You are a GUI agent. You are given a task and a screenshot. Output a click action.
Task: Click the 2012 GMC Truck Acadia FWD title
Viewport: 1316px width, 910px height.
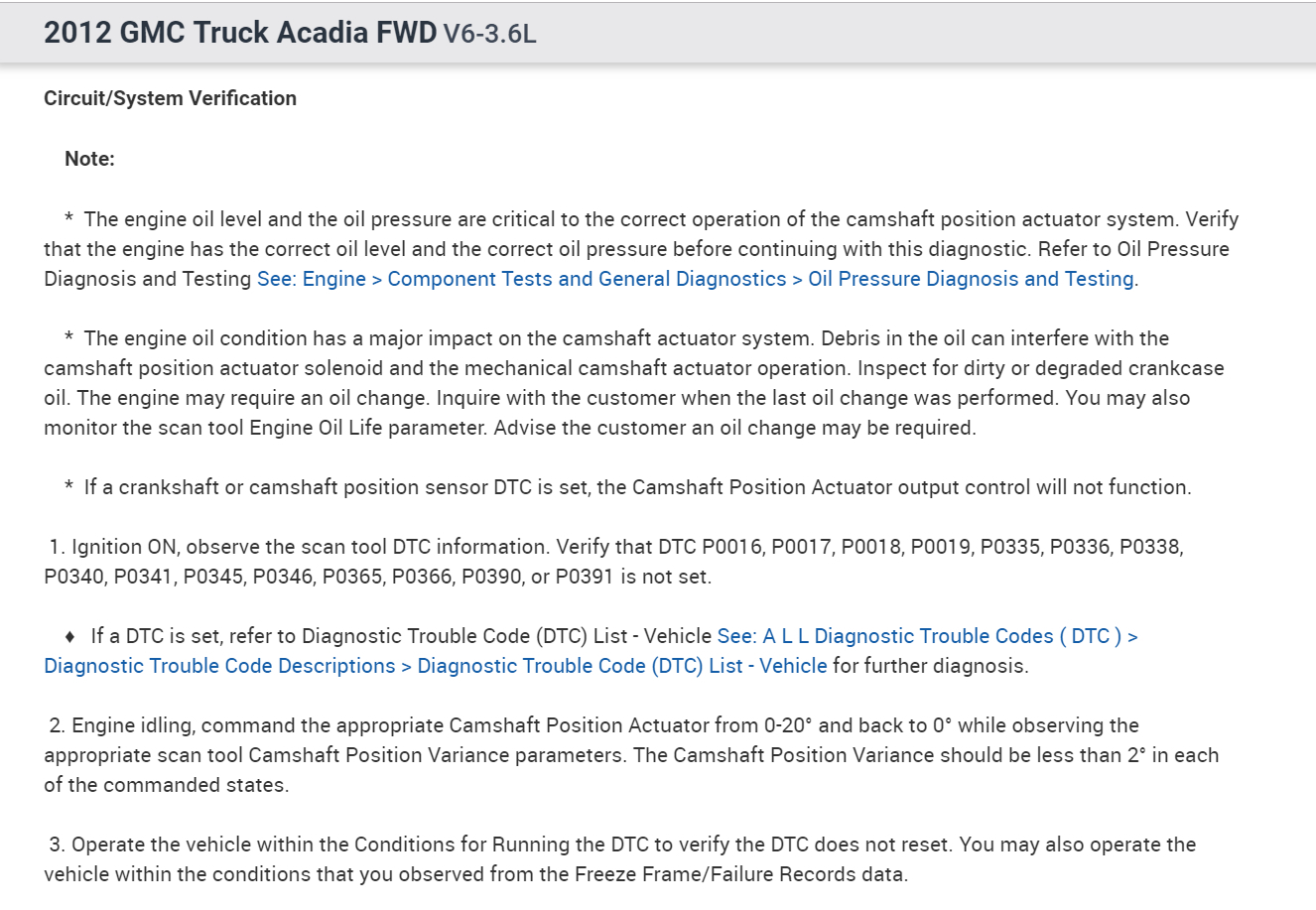click(x=240, y=33)
